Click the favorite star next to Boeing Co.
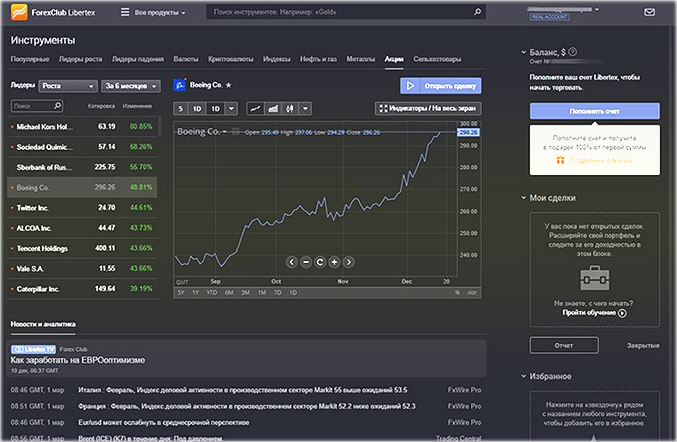The height and width of the screenshot is (442, 677). [228, 86]
